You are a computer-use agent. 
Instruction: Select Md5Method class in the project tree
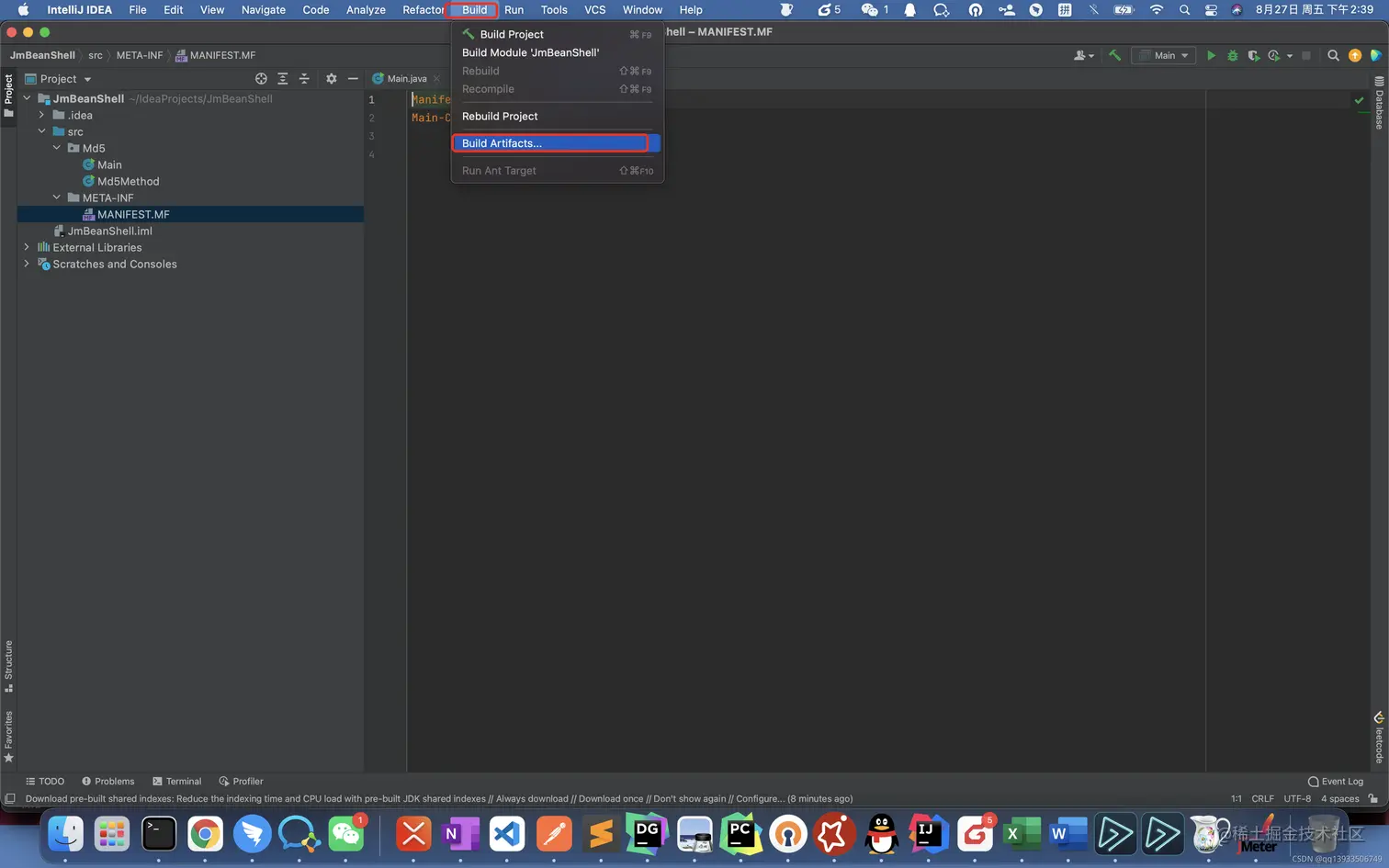pos(128,181)
